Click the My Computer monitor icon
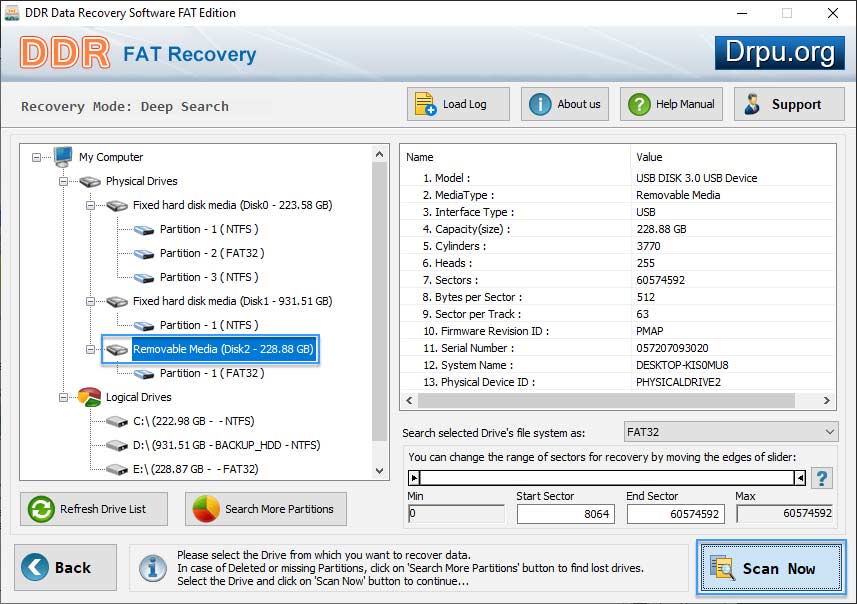Viewport: 857px width, 604px height. coord(63,157)
